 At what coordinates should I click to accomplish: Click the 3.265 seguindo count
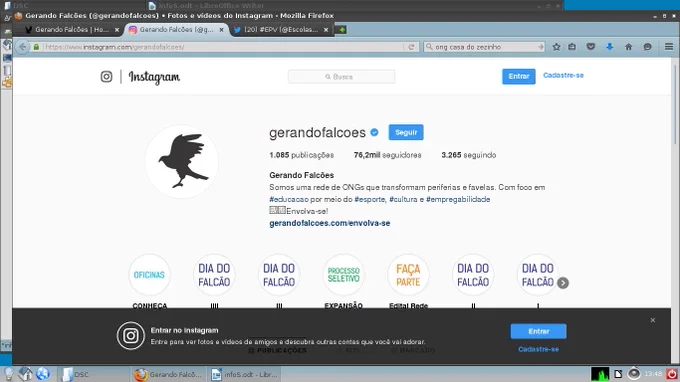469,155
